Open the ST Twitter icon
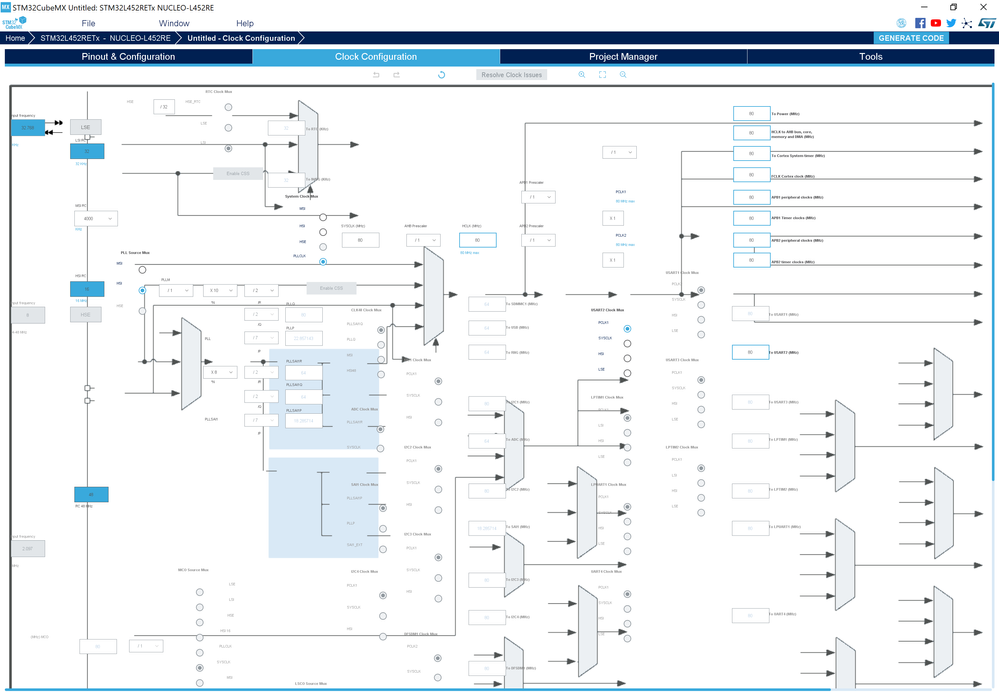This screenshot has height=696, width=999. coord(951,23)
